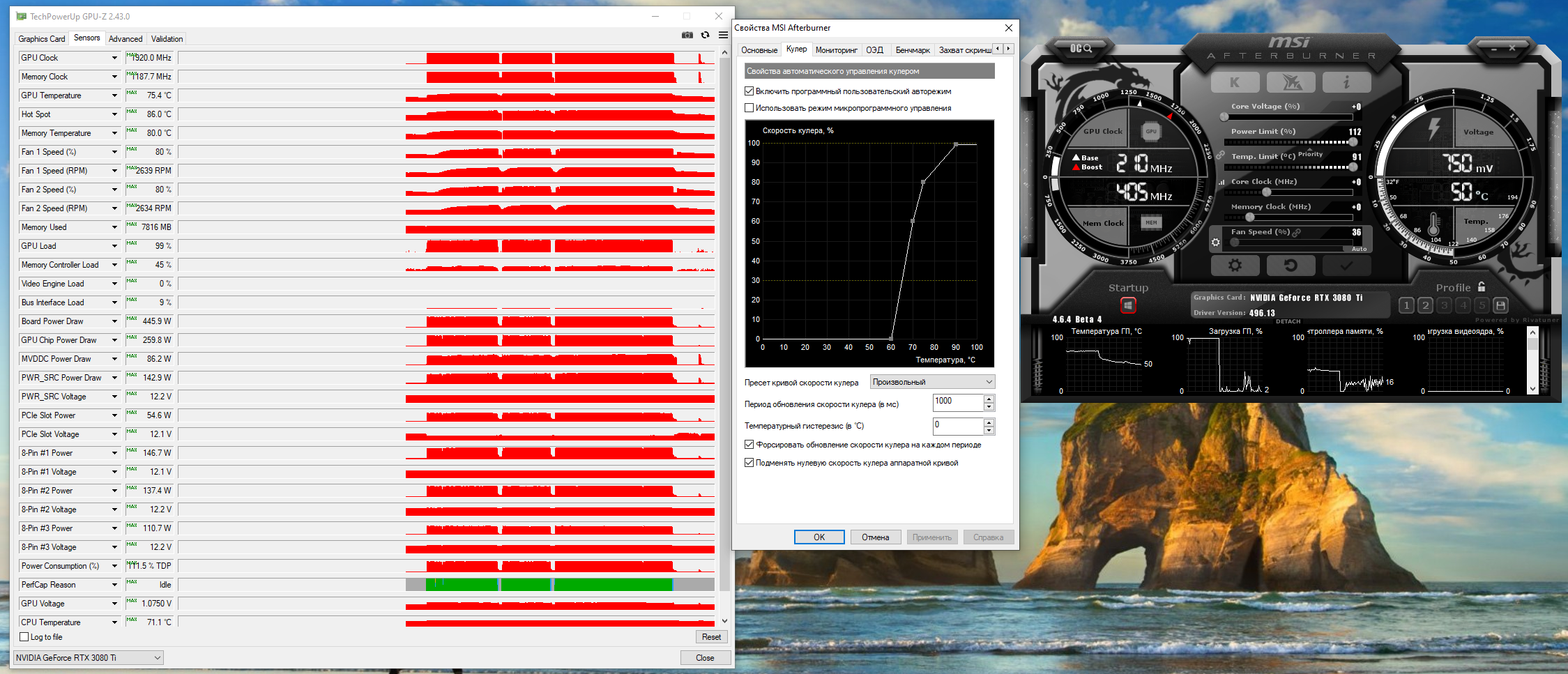Click Отмена to cancel the properties dialog

(x=875, y=537)
